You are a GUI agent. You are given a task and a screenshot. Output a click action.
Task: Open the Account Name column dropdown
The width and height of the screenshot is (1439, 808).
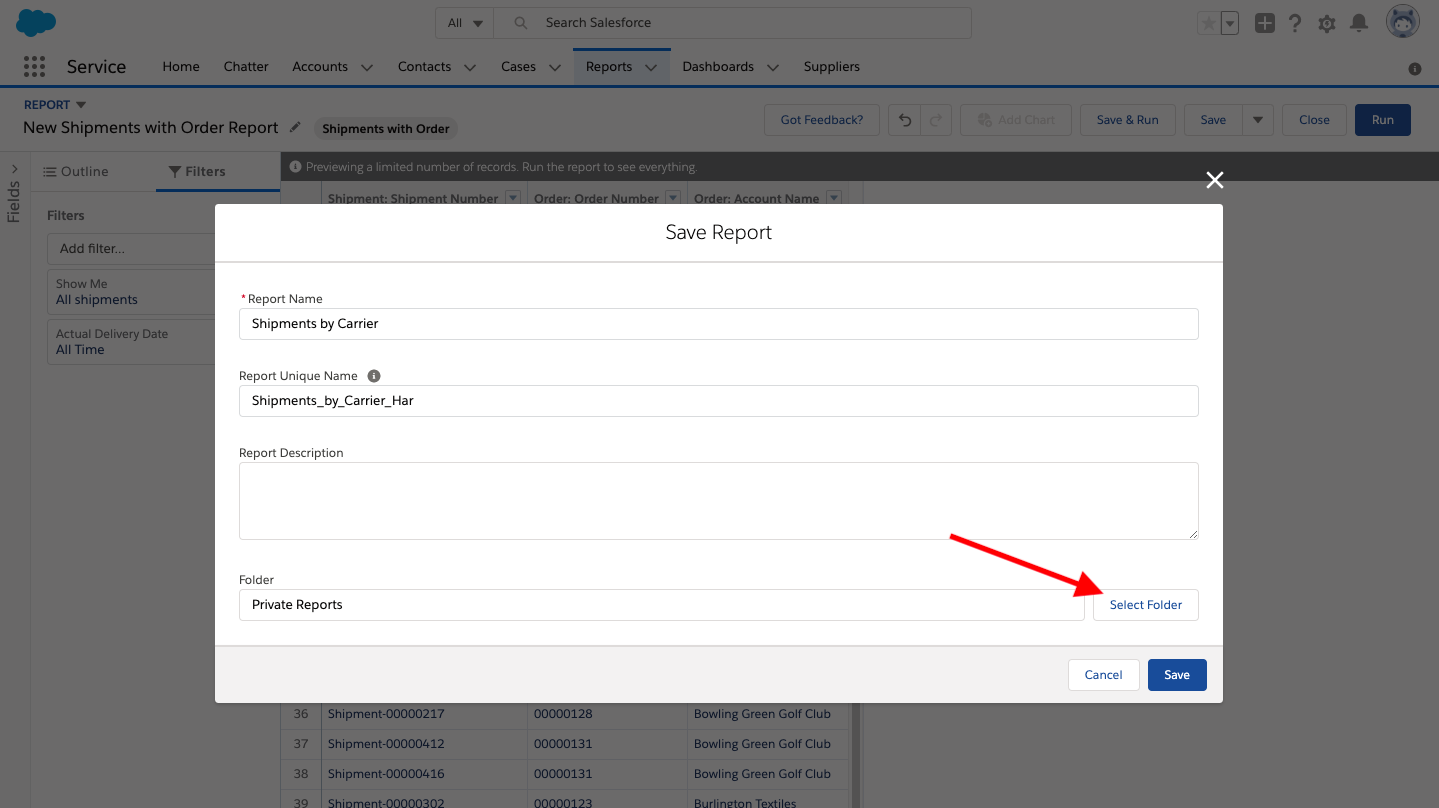point(834,198)
